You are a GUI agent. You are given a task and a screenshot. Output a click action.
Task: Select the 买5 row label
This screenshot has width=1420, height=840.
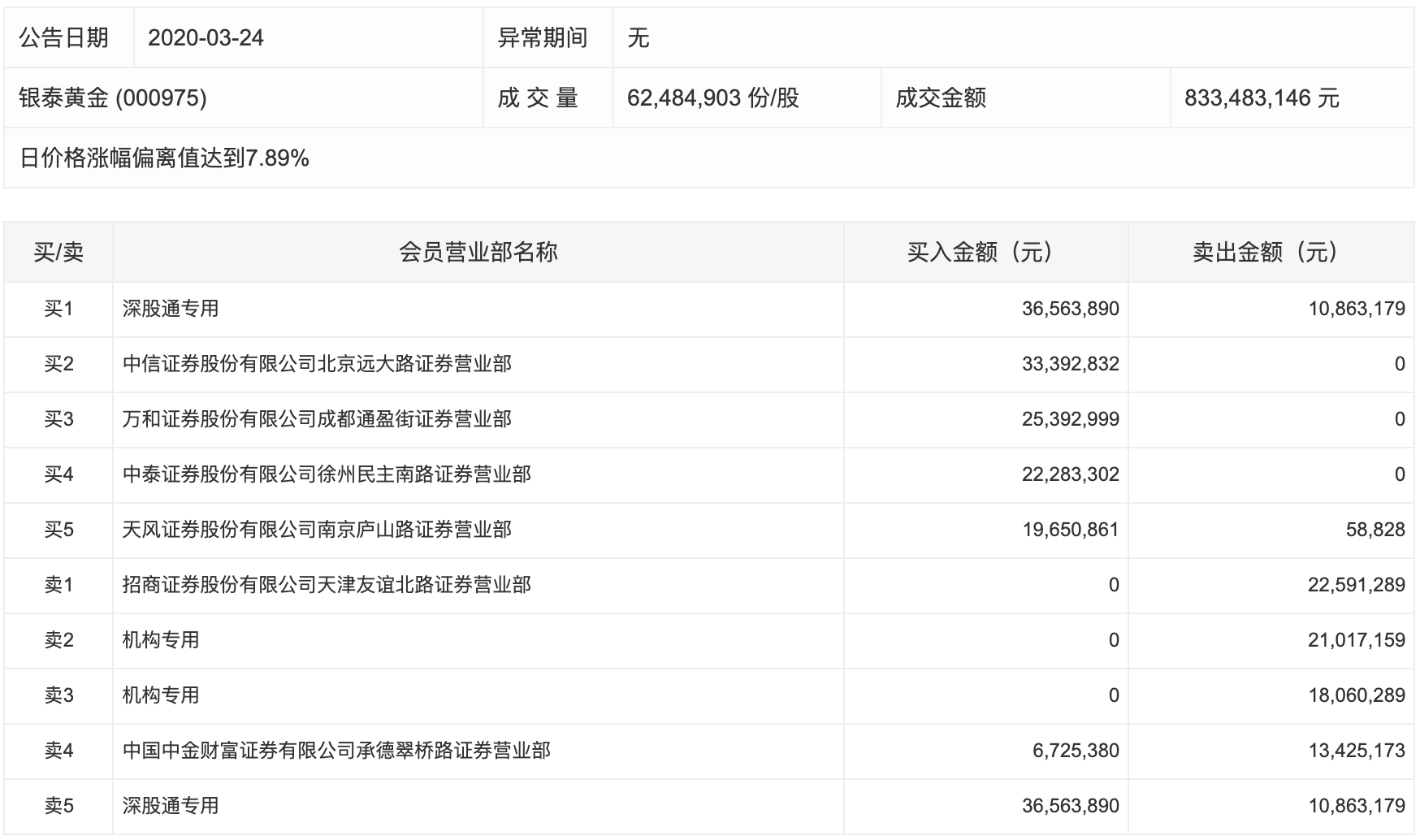(58, 530)
